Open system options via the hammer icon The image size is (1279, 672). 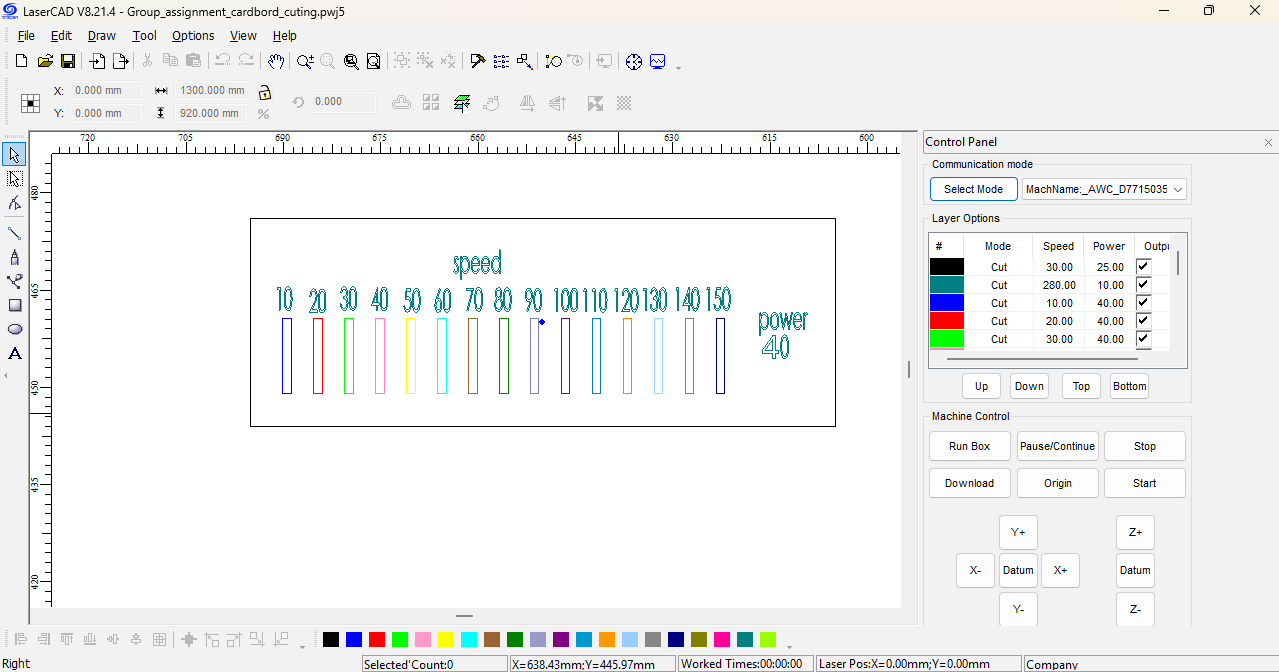click(x=478, y=61)
